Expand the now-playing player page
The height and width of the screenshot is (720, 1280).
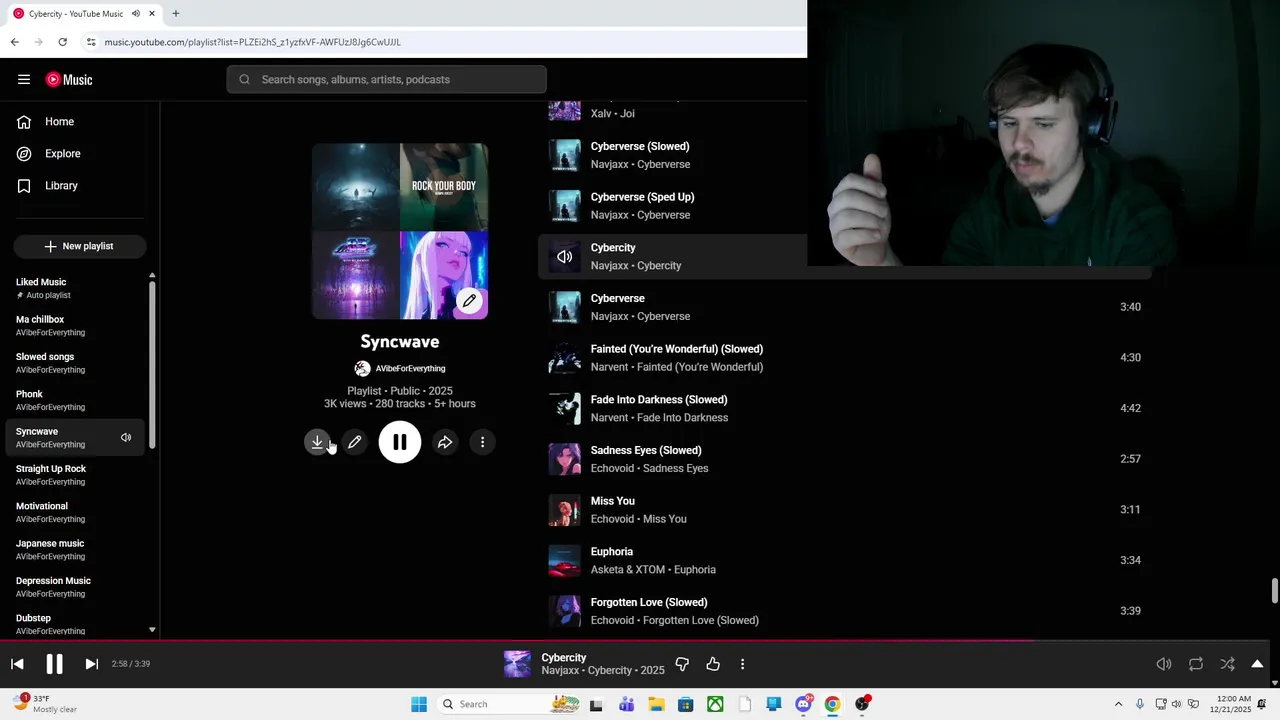point(1257,664)
